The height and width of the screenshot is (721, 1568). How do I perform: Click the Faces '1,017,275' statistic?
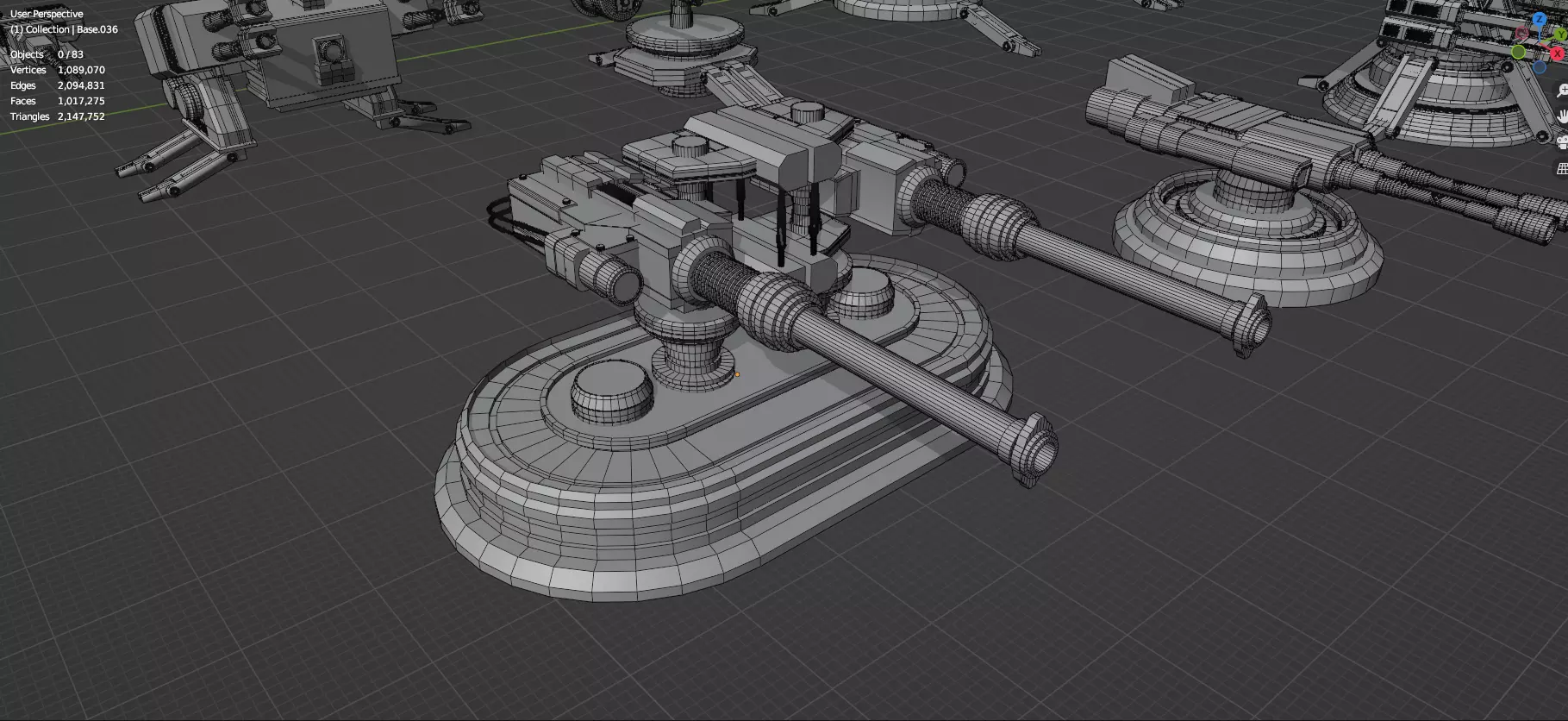[81, 101]
